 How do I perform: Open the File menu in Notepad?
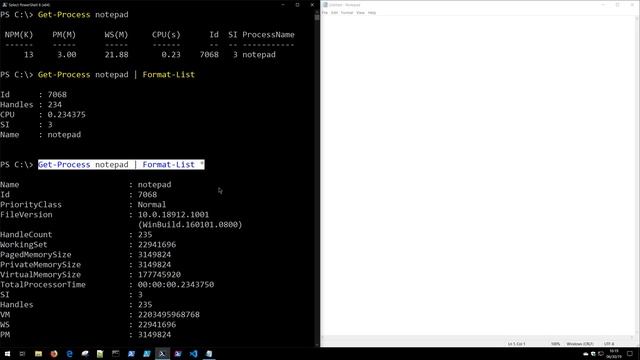tap(325, 13)
